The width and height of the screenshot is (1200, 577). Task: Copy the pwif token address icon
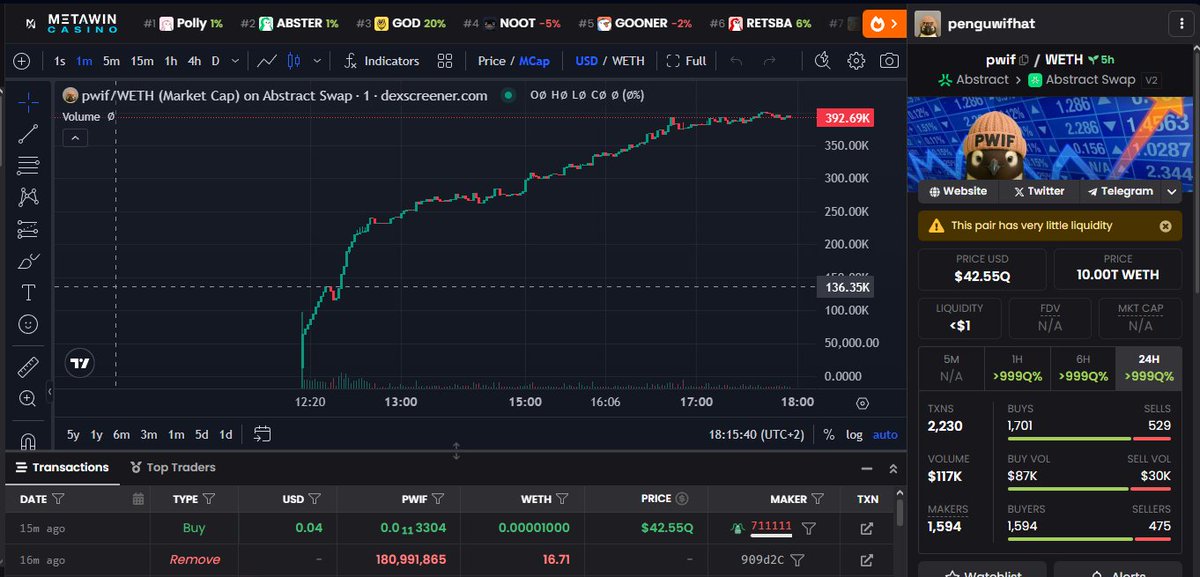point(1023,60)
